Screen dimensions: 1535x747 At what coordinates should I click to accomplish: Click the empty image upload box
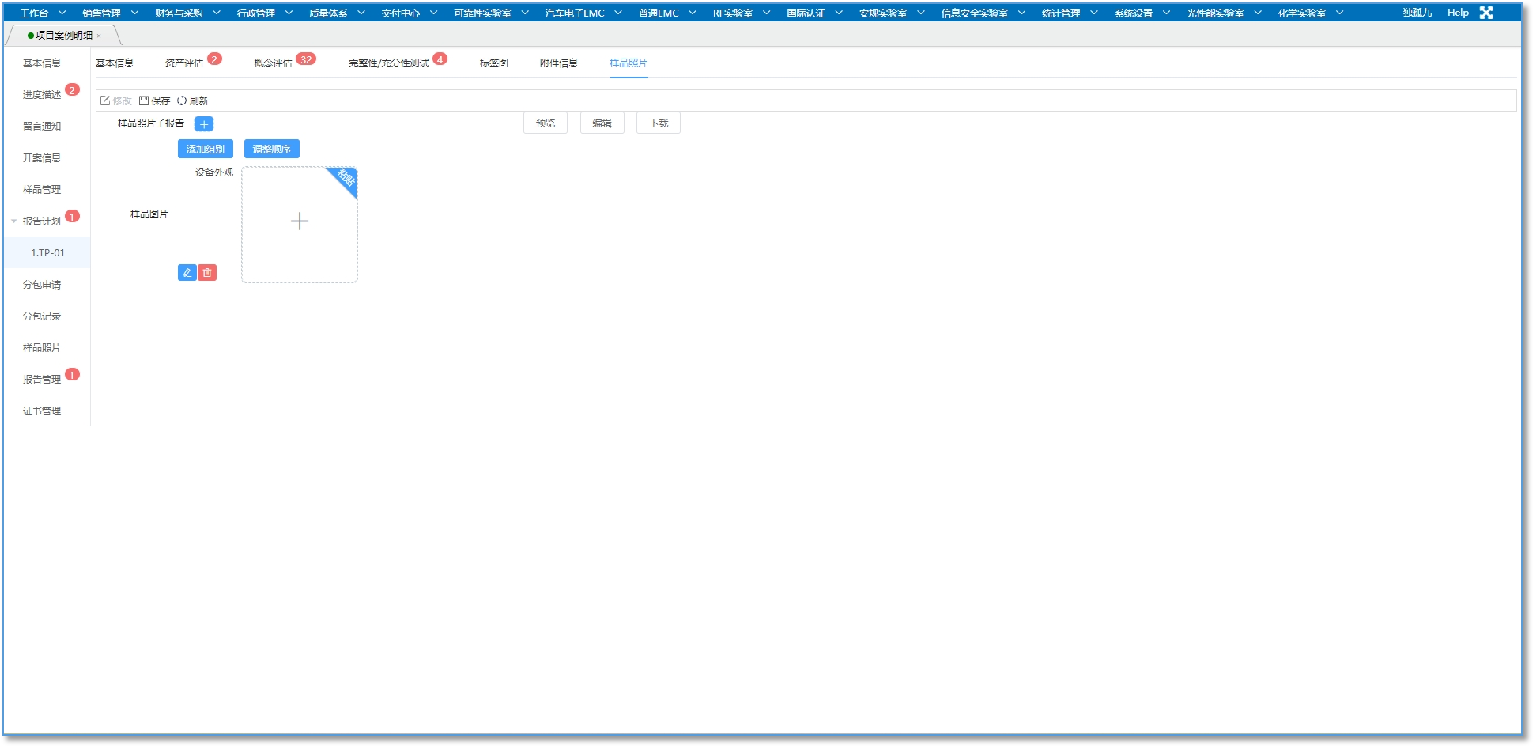point(299,223)
